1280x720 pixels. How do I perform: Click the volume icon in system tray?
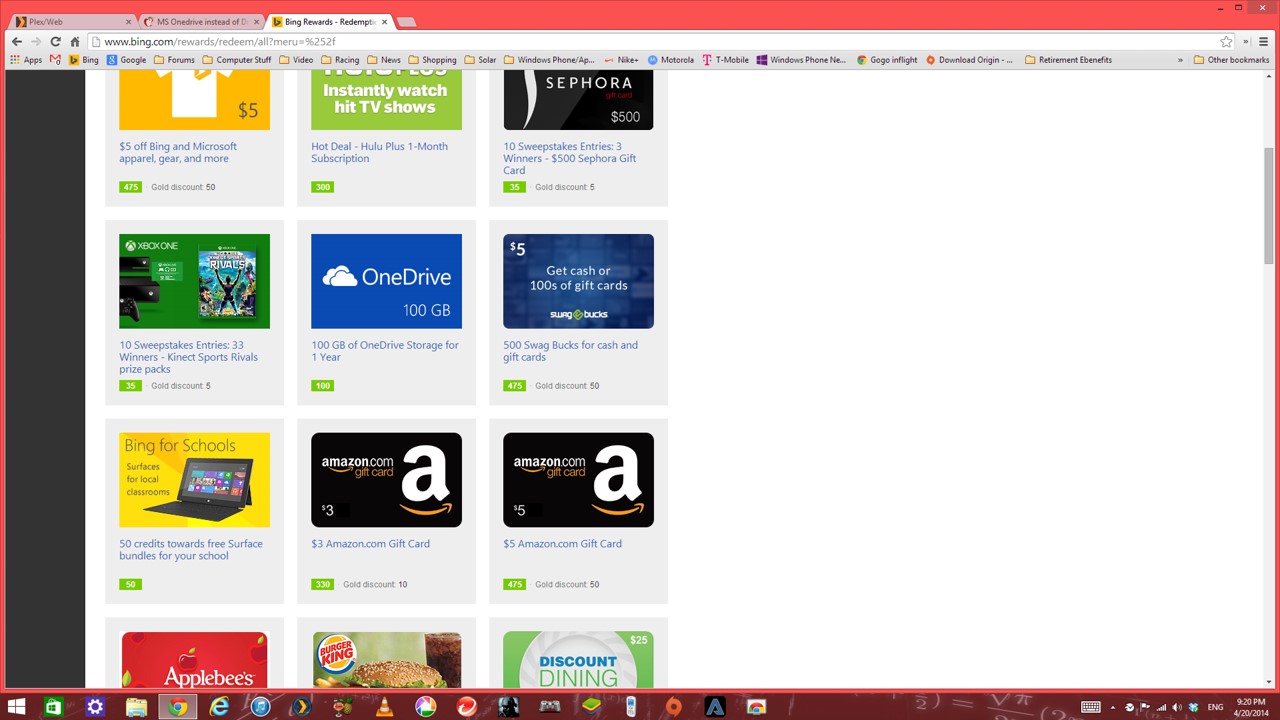coord(1177,707)
